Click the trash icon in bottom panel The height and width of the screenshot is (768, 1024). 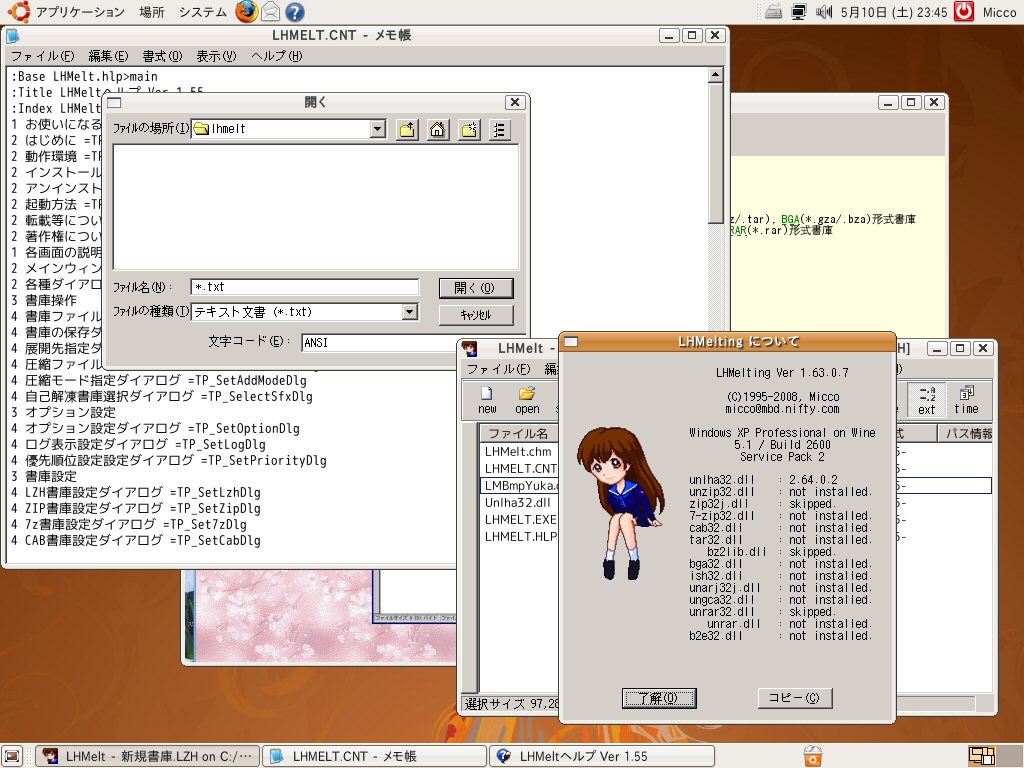(x=812, y=756)
